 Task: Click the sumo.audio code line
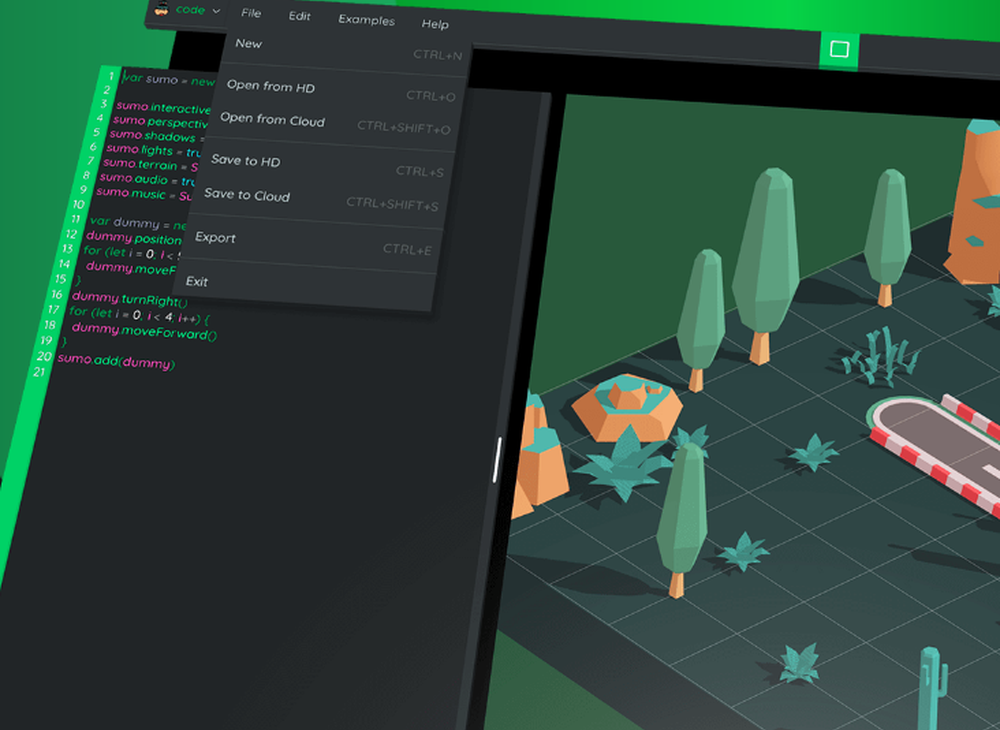click(147, 180)
